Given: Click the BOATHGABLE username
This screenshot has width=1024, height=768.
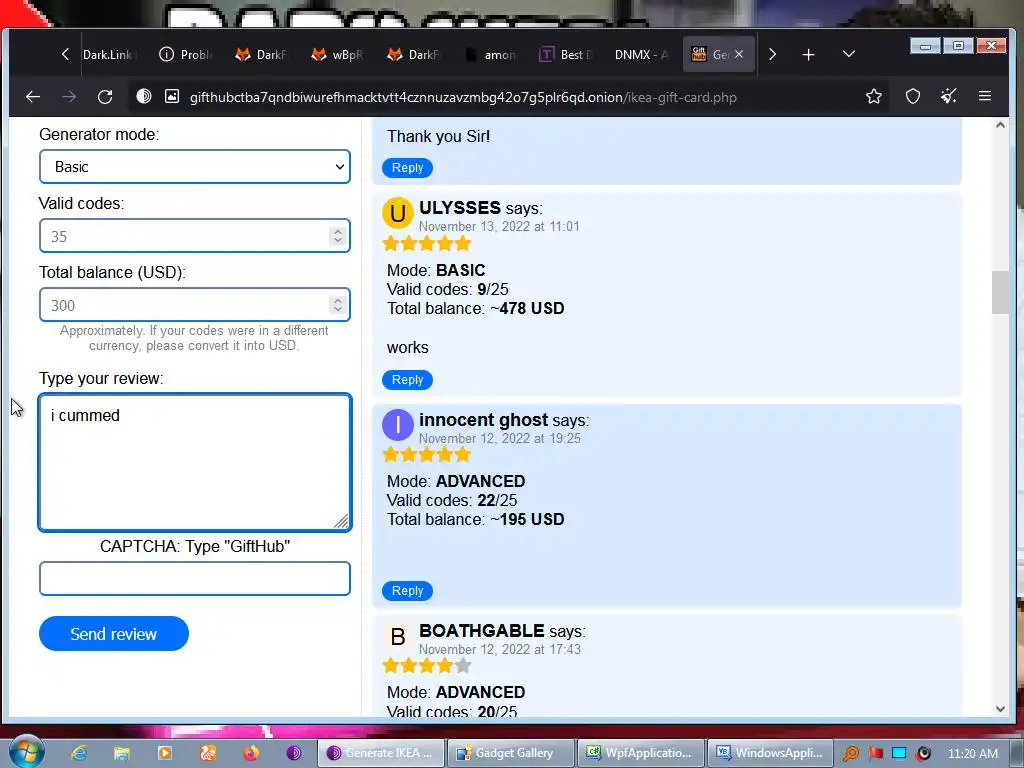Looking at the screenshot, I should coord(481,631).
